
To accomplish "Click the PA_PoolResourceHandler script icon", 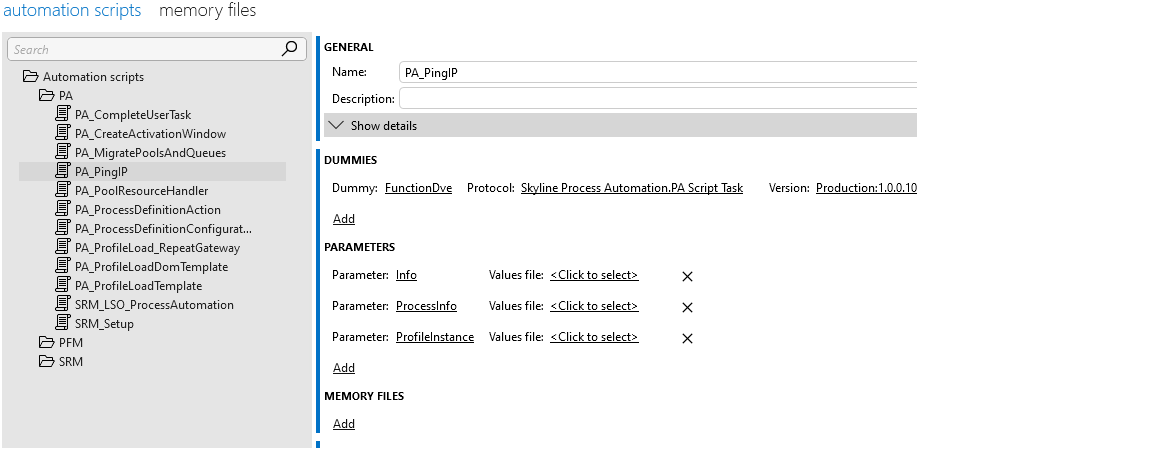I will click(63, 190).
